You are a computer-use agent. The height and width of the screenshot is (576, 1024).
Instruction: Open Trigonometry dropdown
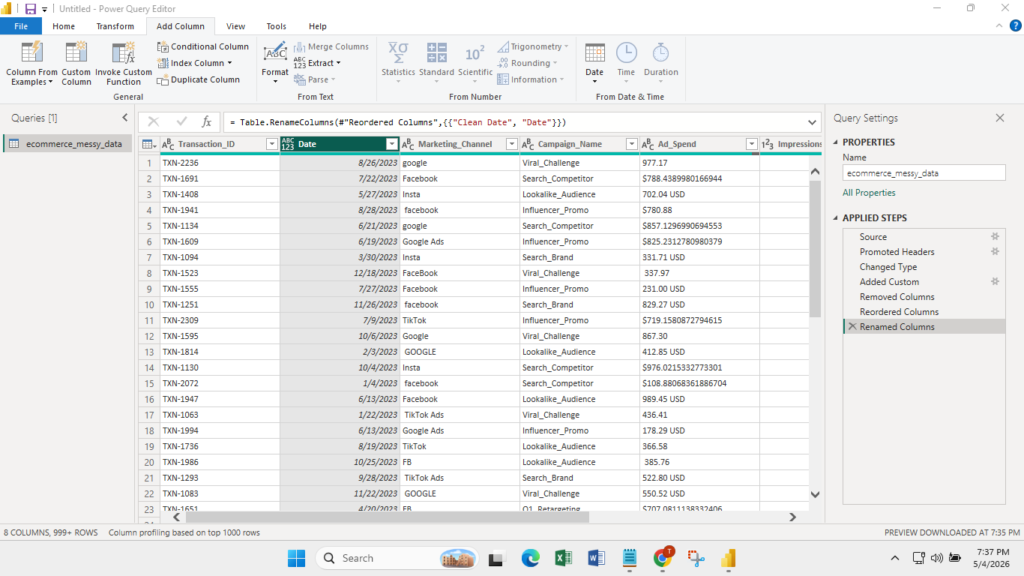click(533, 46)
